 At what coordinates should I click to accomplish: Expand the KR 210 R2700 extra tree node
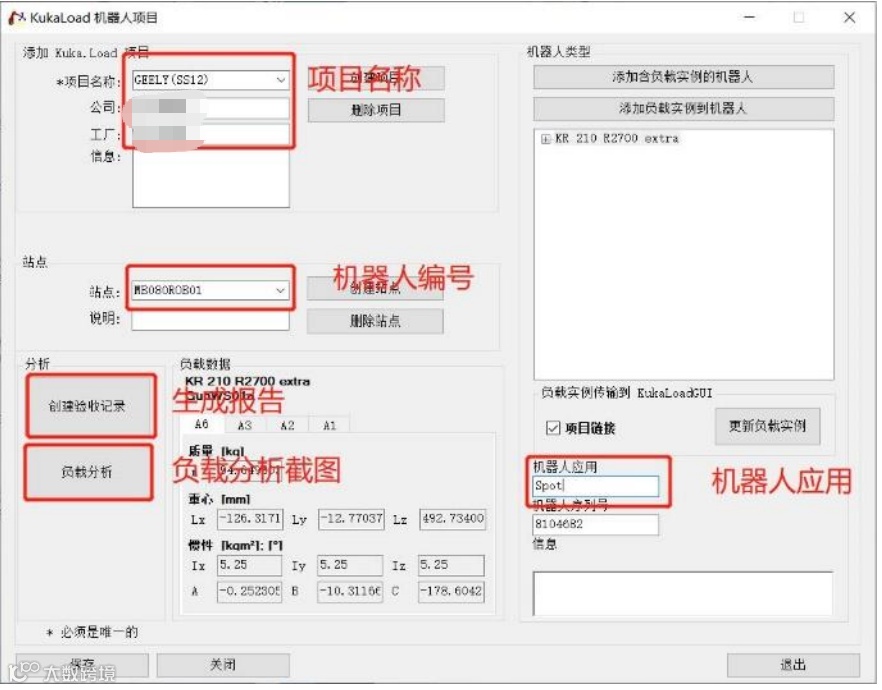coord(545,139)
